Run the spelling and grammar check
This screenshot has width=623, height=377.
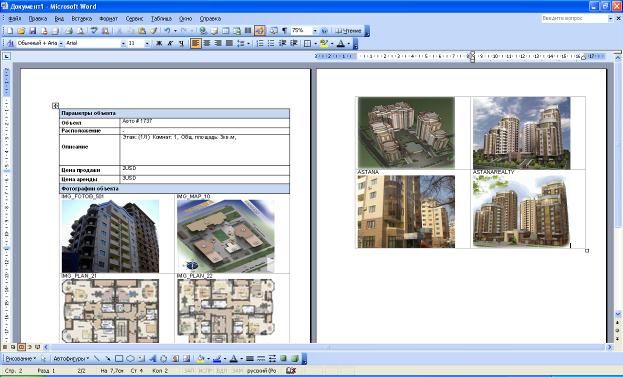94,31
